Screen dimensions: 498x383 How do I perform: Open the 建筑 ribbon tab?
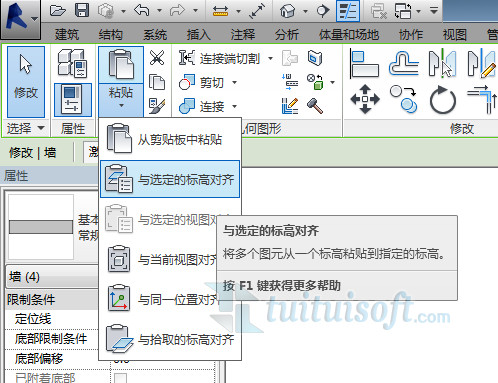(x=67, y=34)
